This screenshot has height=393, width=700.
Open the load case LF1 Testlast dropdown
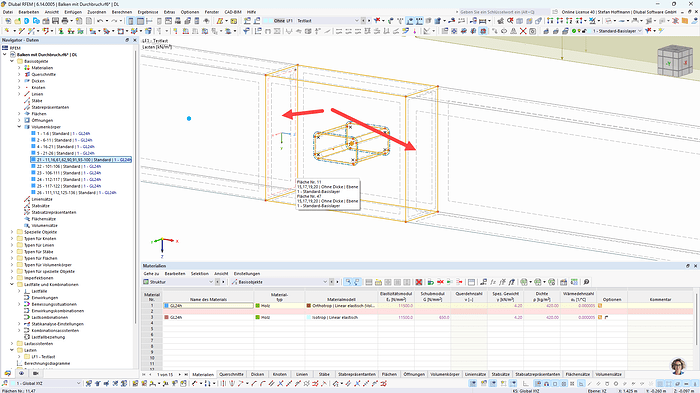click(357, 21)
